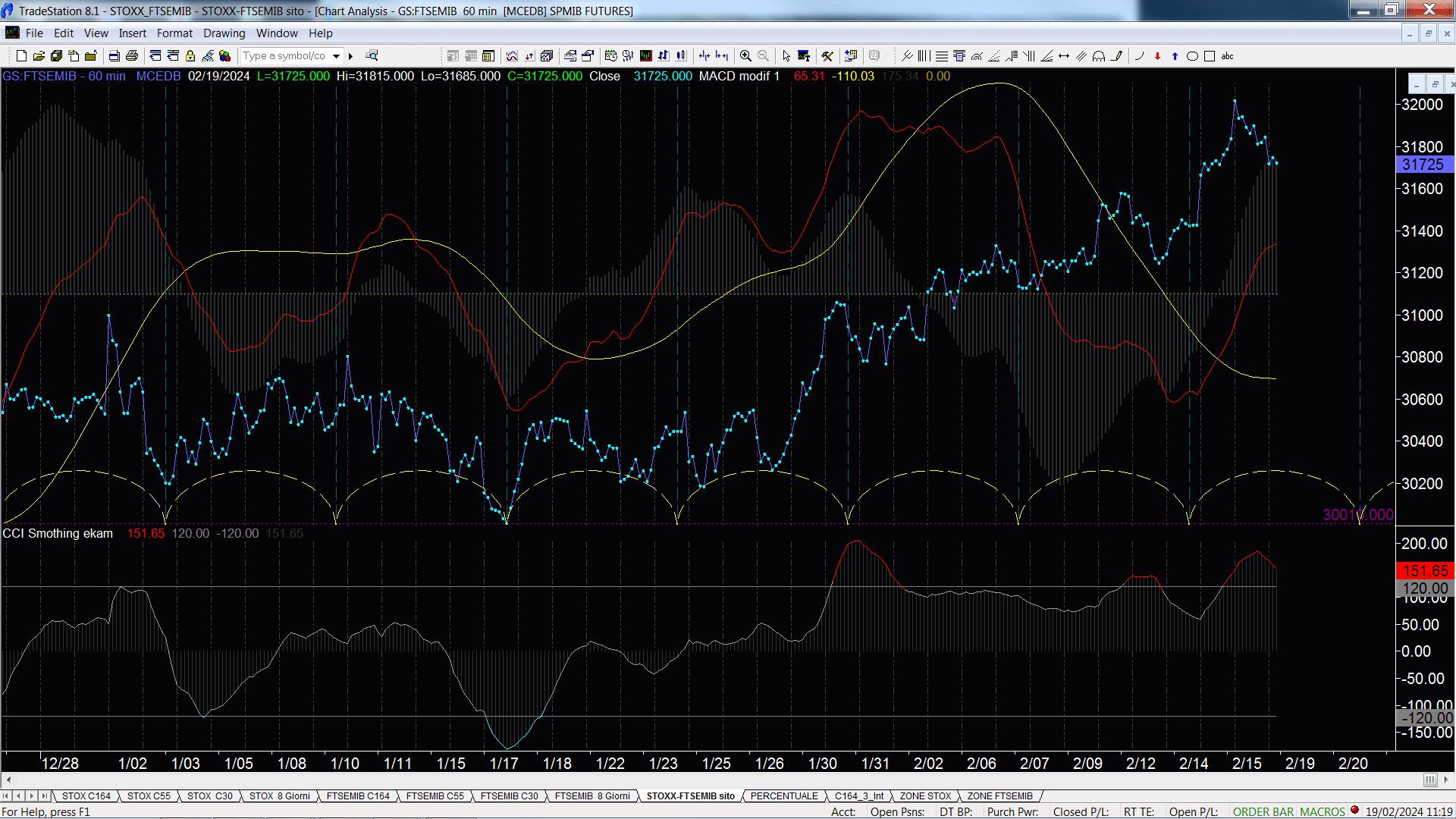Click the colored cubes toolbar icon
The width and height of the screenshot is (1456, 819).
[224, 56]
